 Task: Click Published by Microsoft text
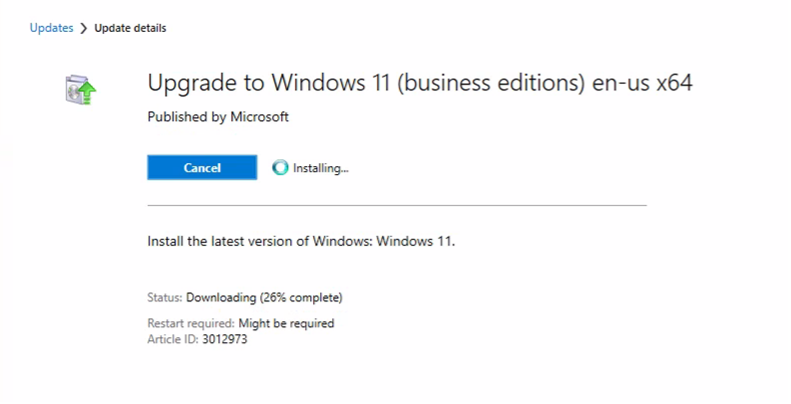[218, 117]
